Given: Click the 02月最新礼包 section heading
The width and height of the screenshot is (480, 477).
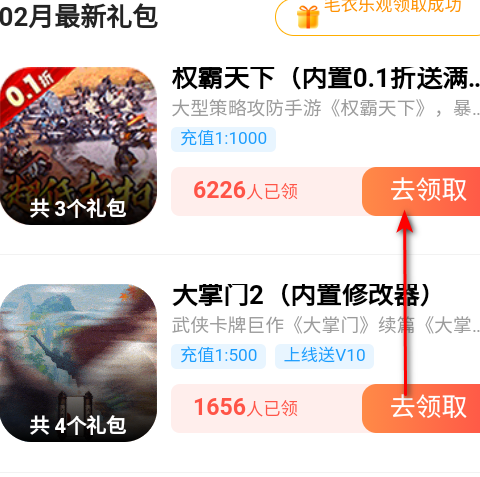Looking at the screenshot, I should tap(79, 17).
